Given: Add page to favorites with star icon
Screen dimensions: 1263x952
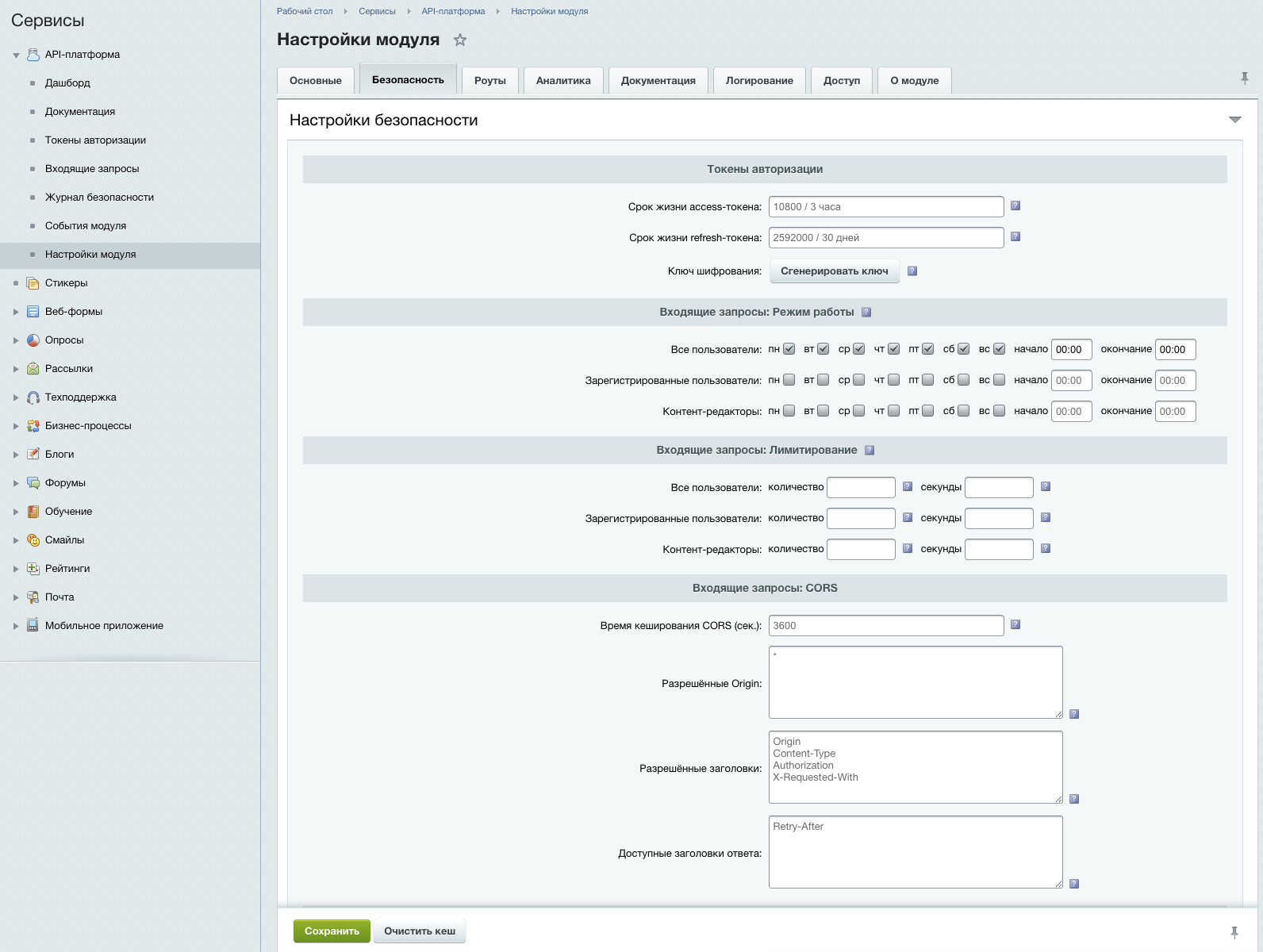Looking at the screenshot, I should pyautogui.click(x=460, y=40).
